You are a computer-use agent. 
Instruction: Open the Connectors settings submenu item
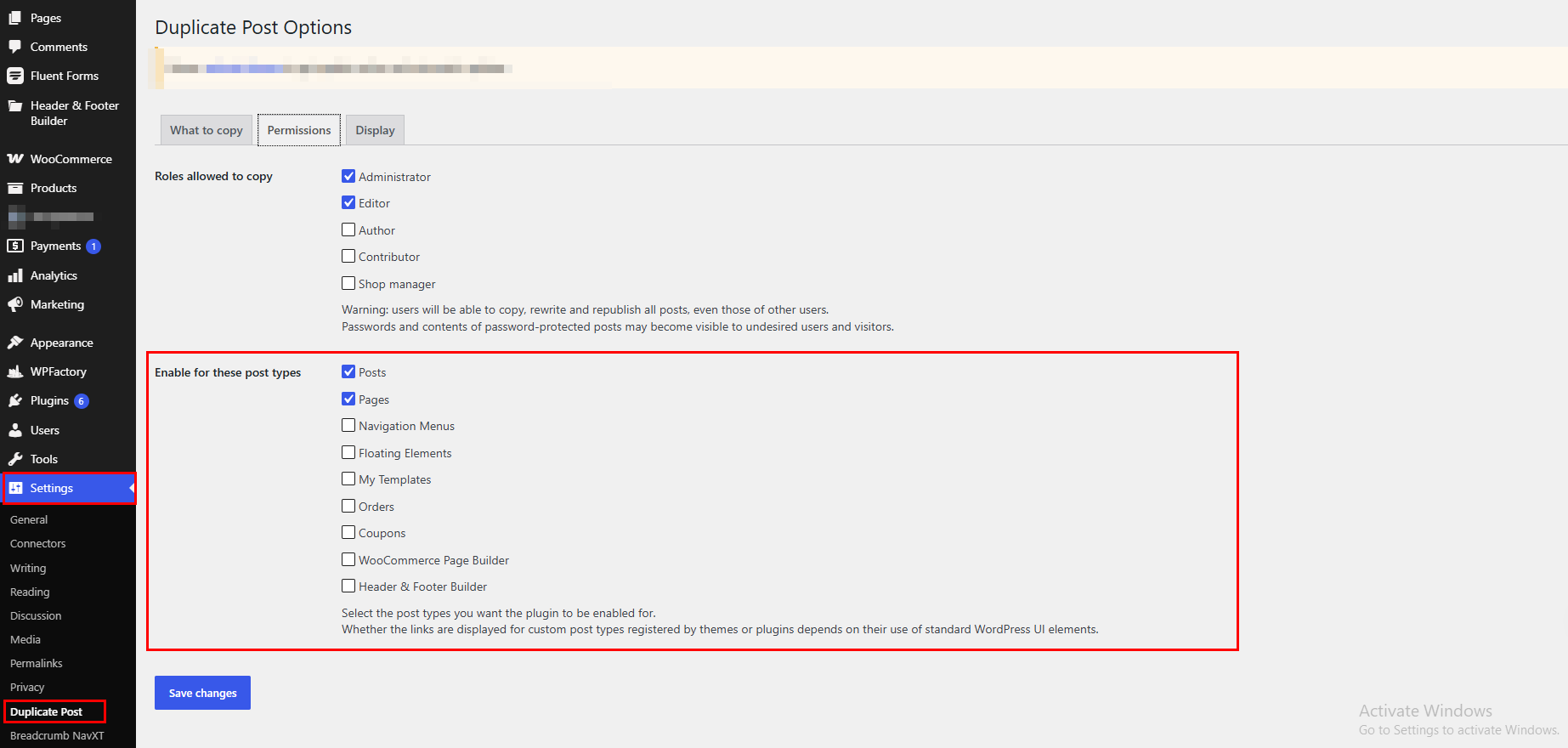click(x=37, y=543)
